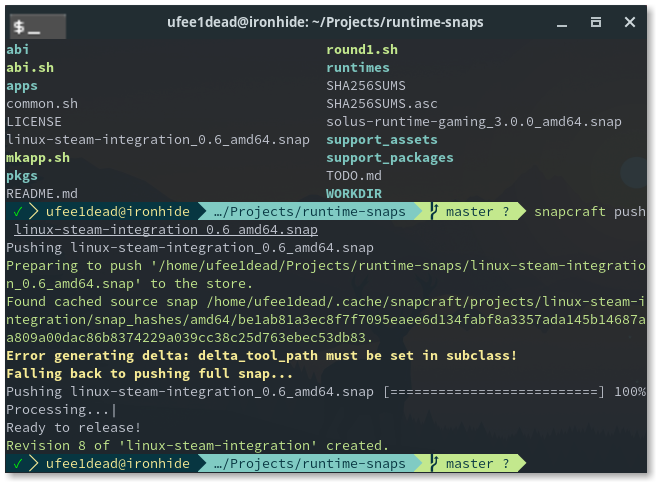Select the 'README.md' file entry
656x482 pixels.
(x=42, y=194)
